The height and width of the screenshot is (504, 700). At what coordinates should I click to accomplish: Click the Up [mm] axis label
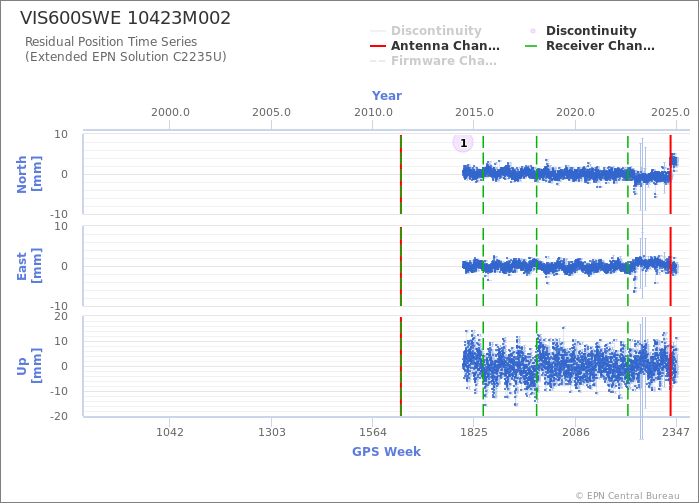[29, 366]
